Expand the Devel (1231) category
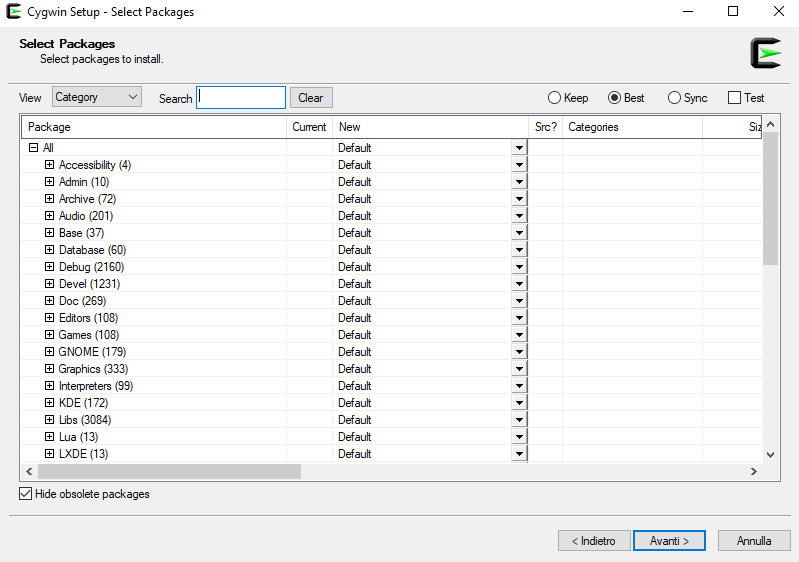The height and width of the screenshot is (562, 799). point(49,284)
